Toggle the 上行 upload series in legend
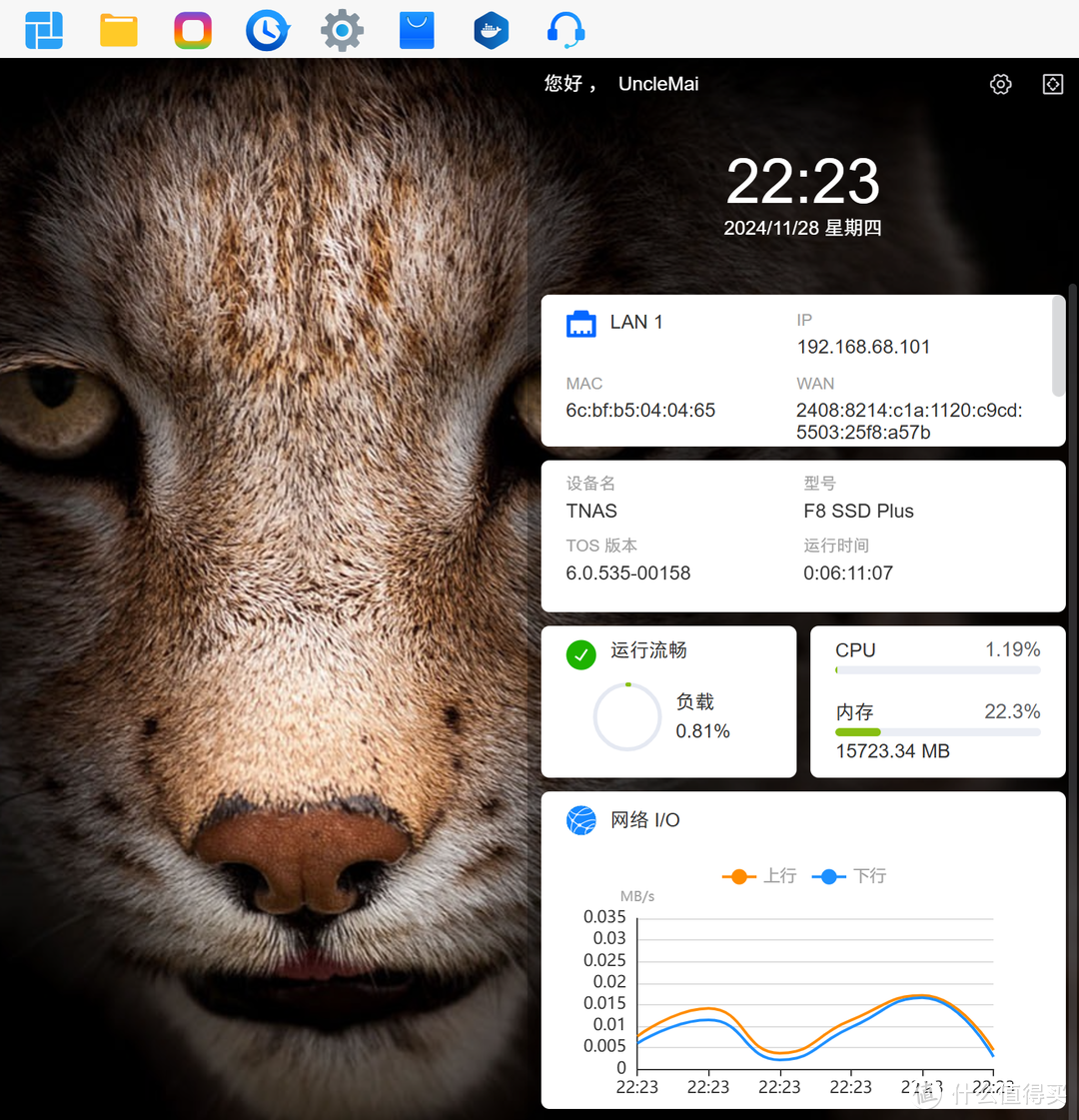This screenshot has width=1079, height=1120. click(x=759, y=876)
